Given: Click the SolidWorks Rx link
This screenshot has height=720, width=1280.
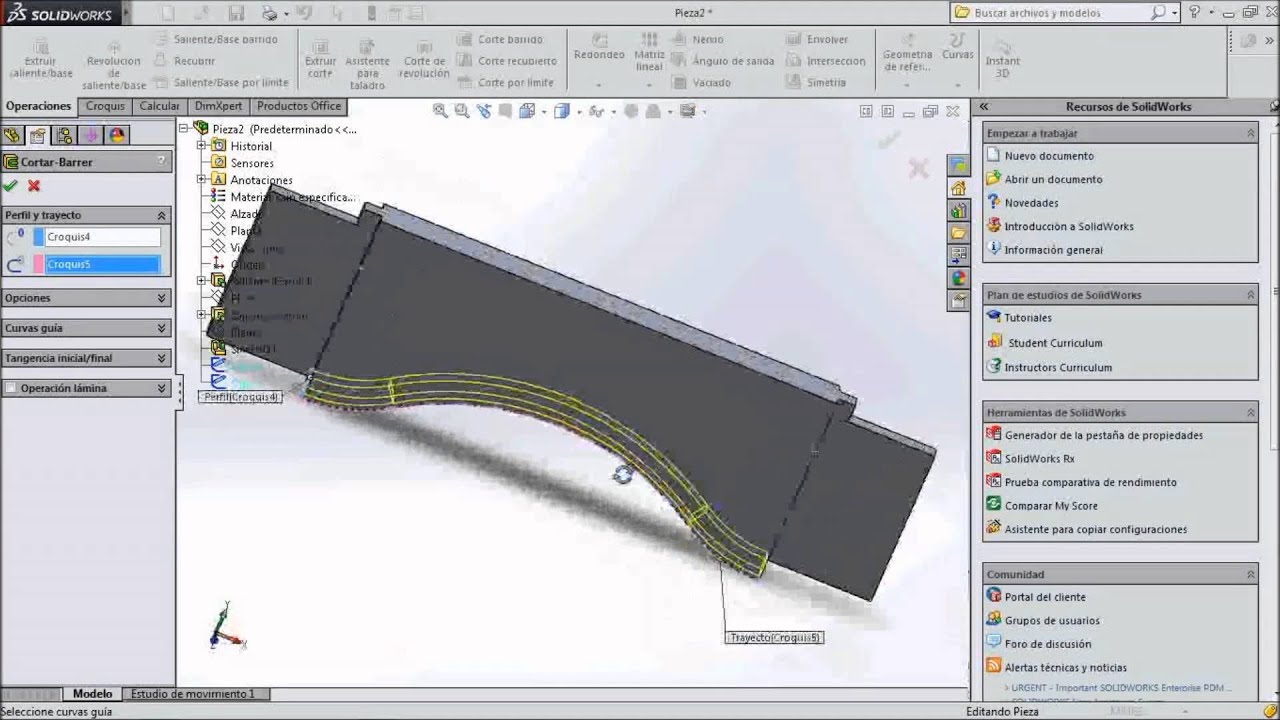Looking at the screenshot, I should 1039,459.
